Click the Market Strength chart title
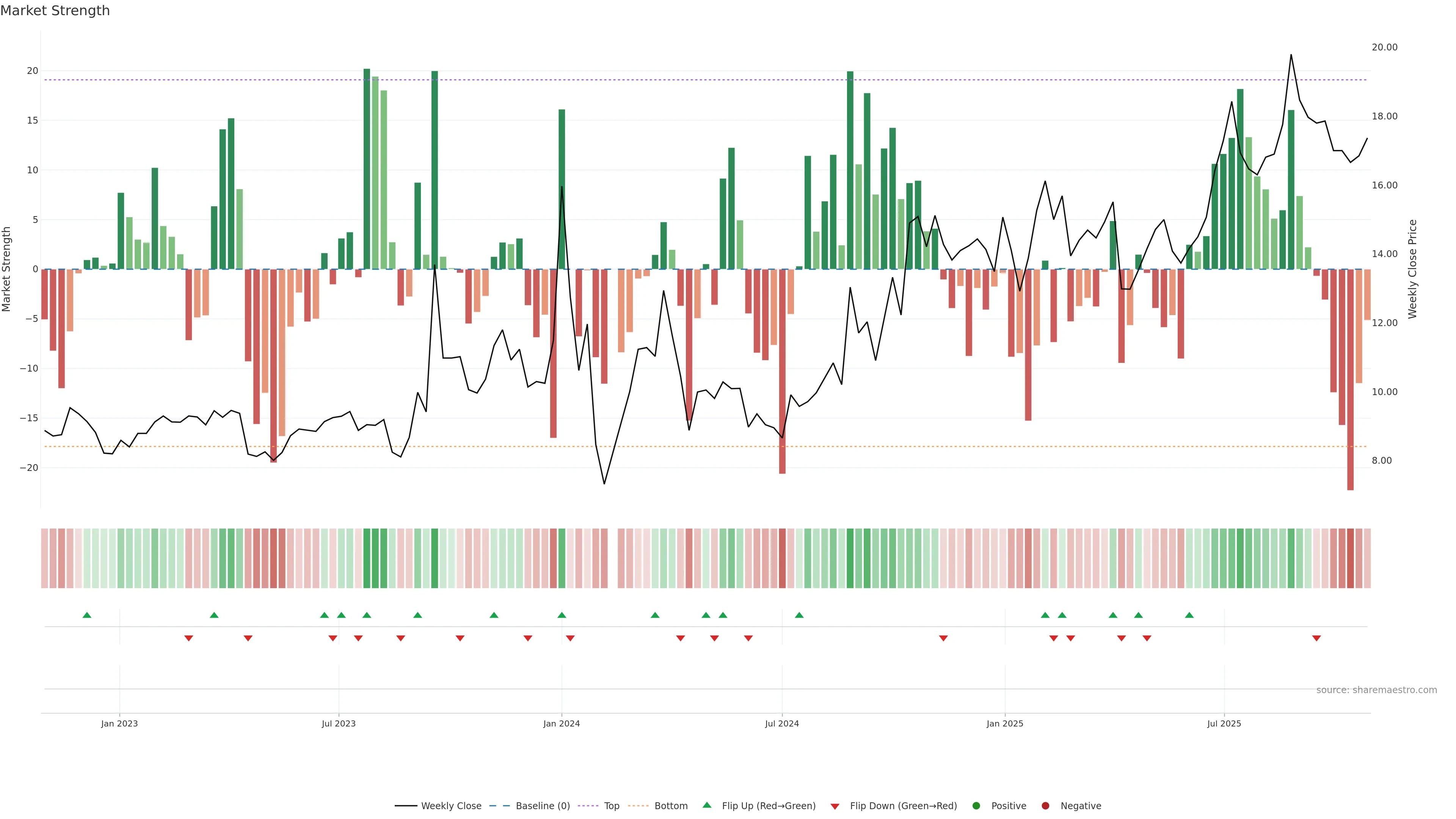1456x819 pixels. pyautogui.click(x=55, y=11)
